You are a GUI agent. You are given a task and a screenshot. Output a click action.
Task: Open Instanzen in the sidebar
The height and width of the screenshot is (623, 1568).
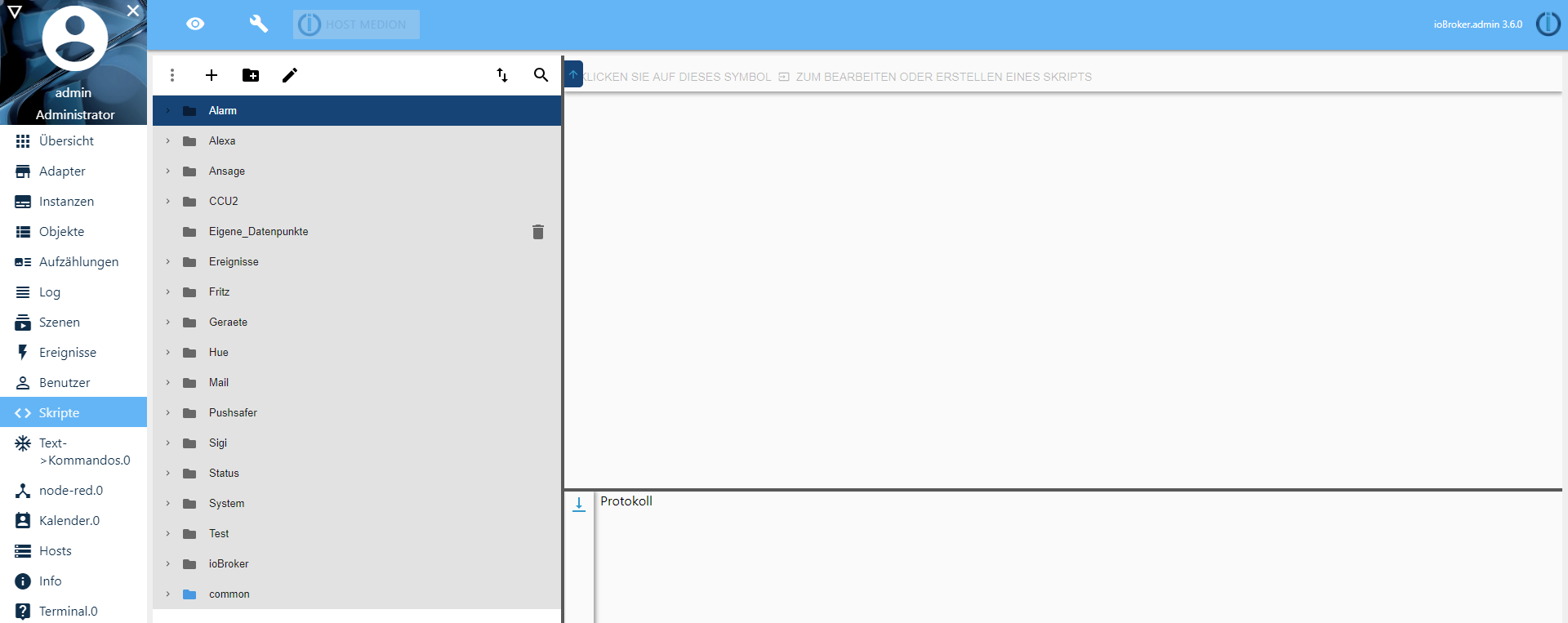point(73,202)
